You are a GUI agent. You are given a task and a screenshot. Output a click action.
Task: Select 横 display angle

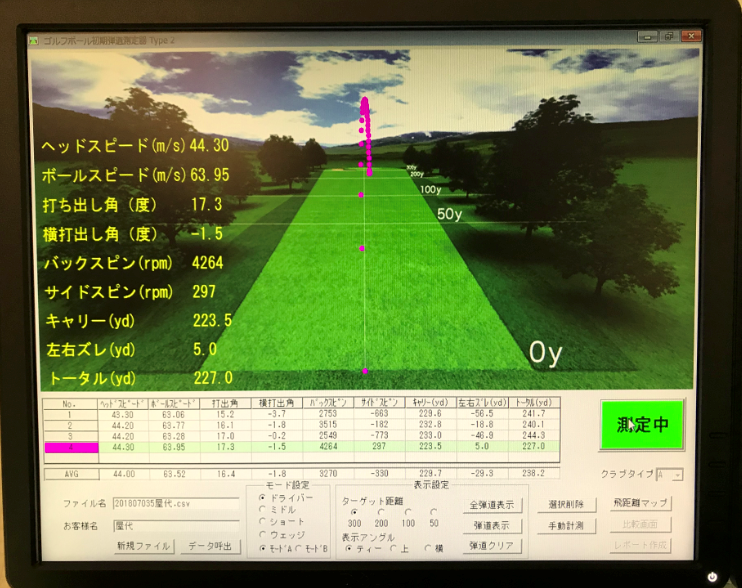(428, 548)
